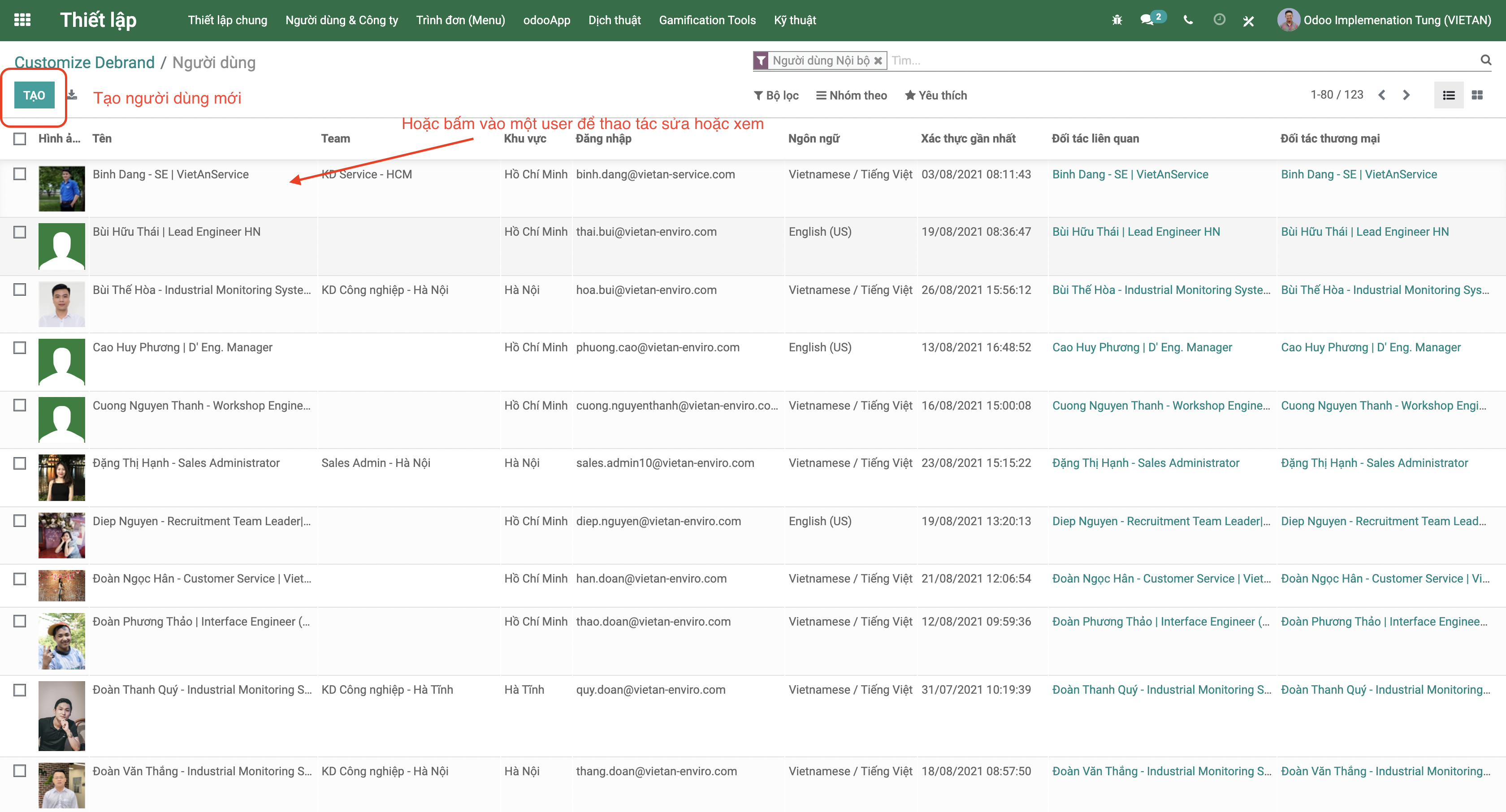
Task: Remove the Người dùng Nội bộ filter
Action: [878, 61]
